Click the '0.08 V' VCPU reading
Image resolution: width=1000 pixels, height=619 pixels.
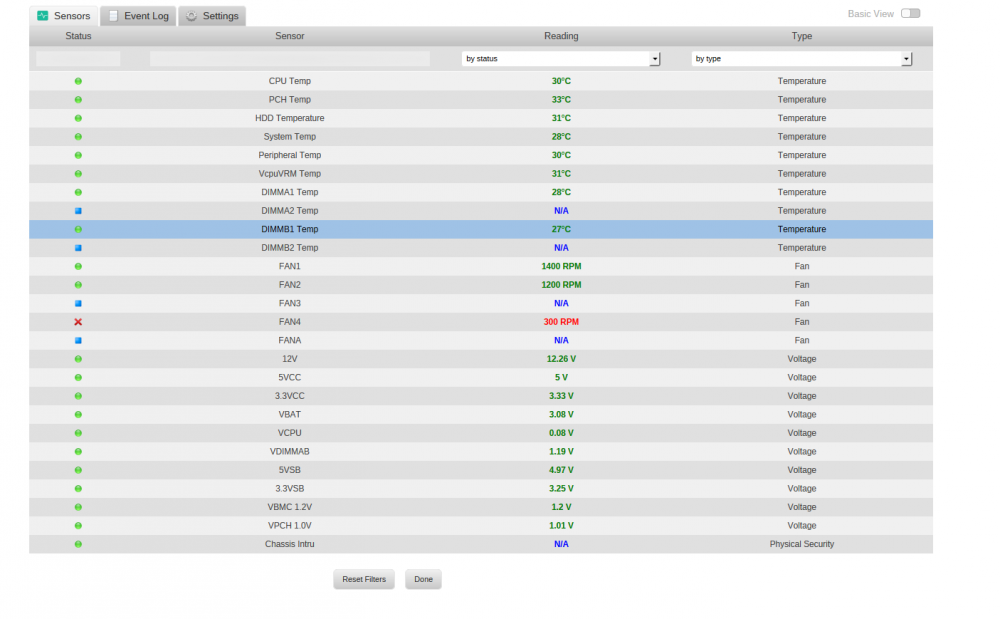point(561,433)
